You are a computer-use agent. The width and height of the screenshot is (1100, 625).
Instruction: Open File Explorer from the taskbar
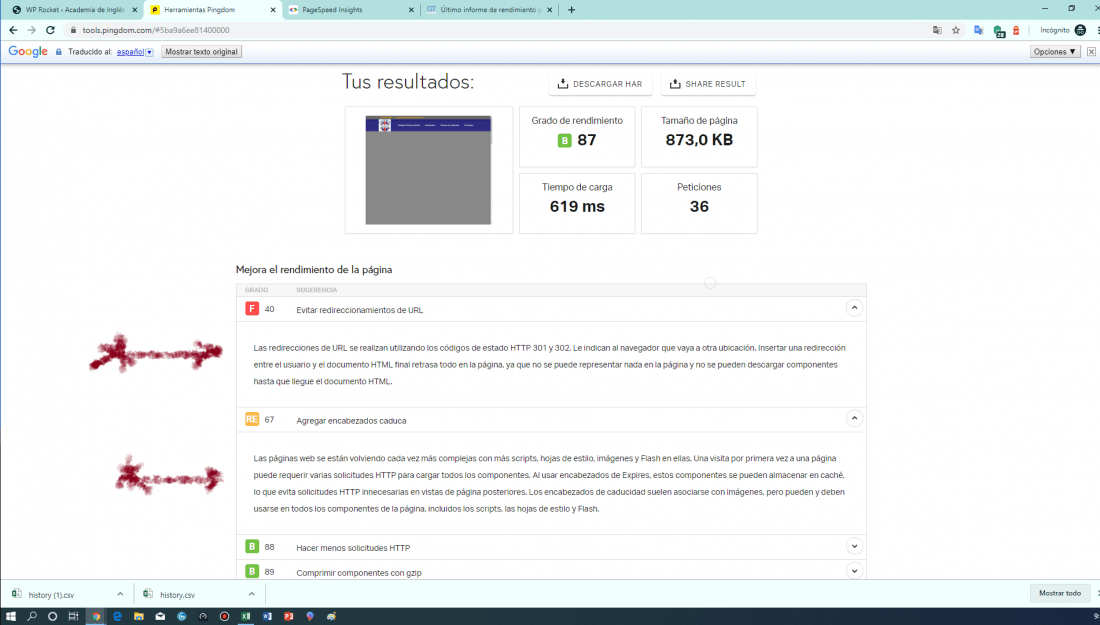139,617
